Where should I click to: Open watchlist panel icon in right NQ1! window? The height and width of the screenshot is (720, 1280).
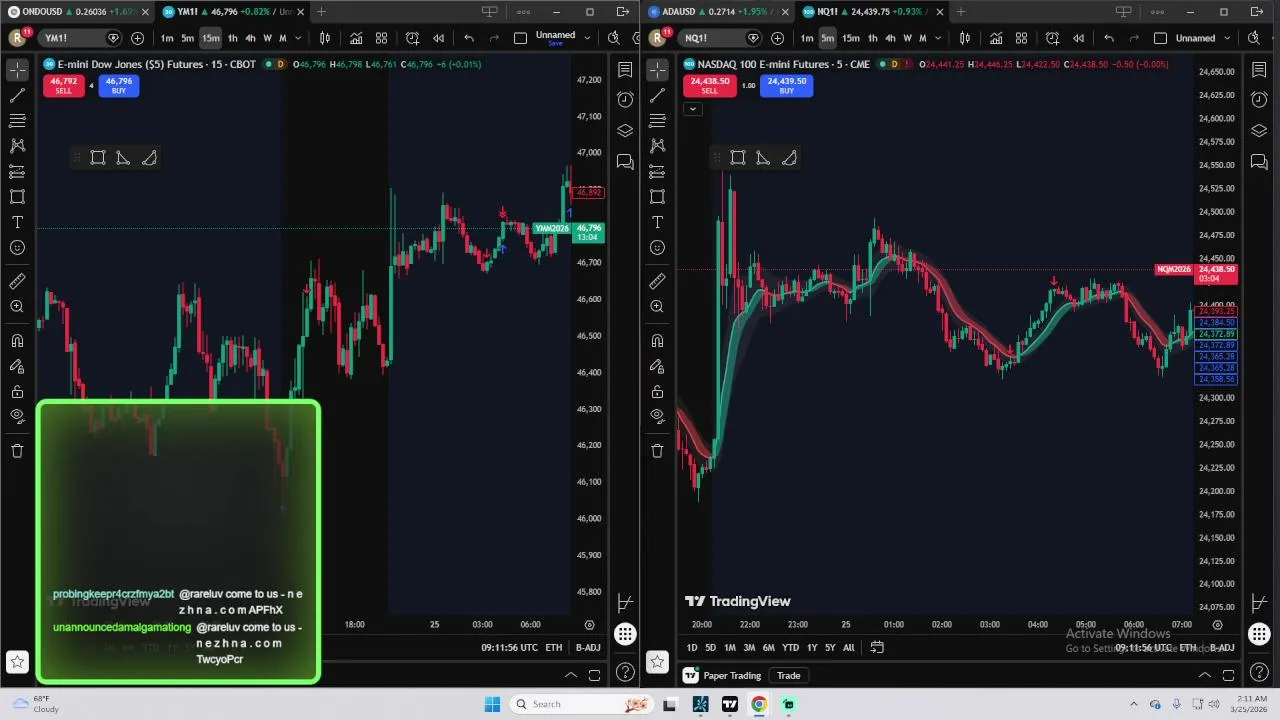1259,70
